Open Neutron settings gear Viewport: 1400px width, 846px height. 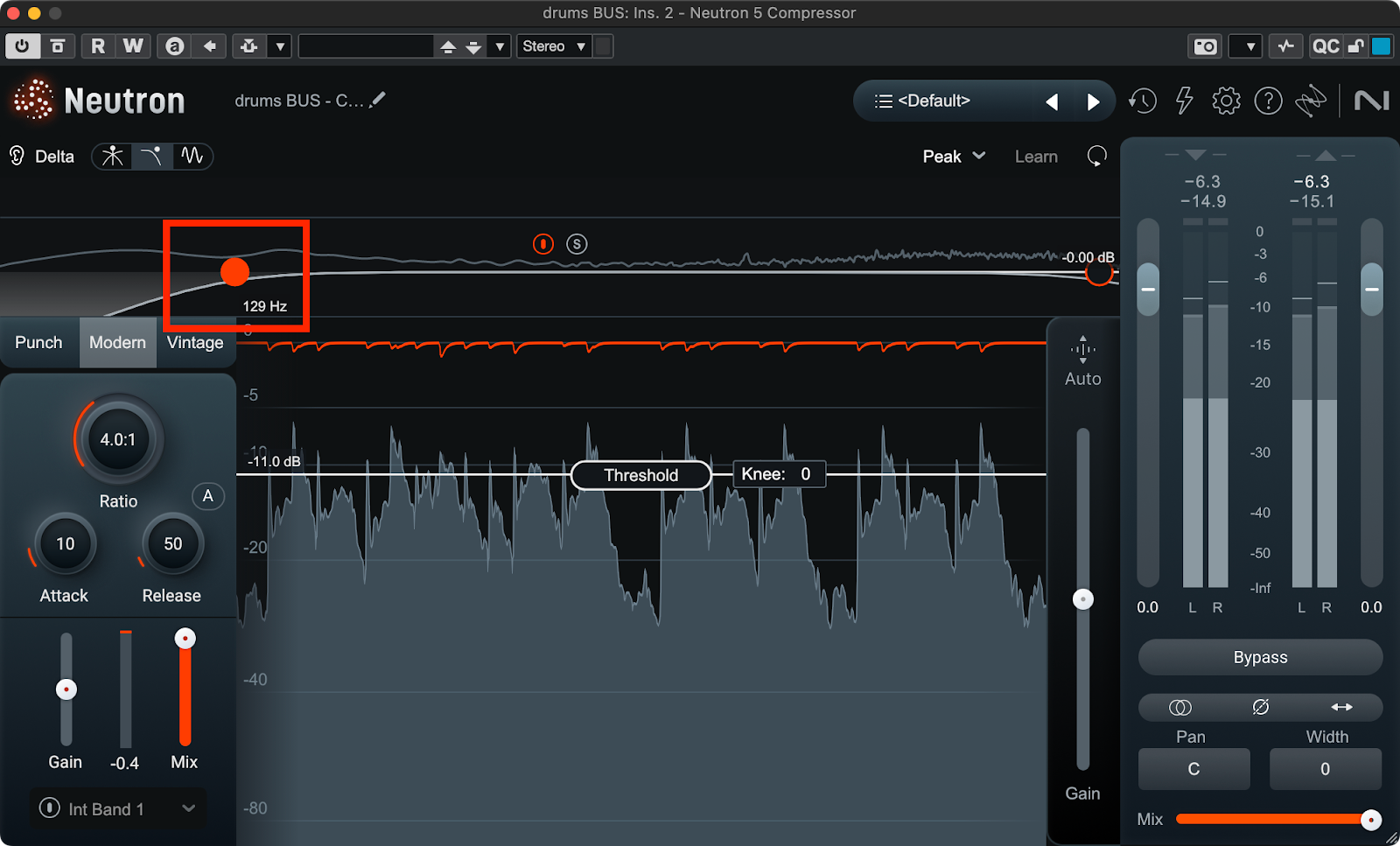1226,101
